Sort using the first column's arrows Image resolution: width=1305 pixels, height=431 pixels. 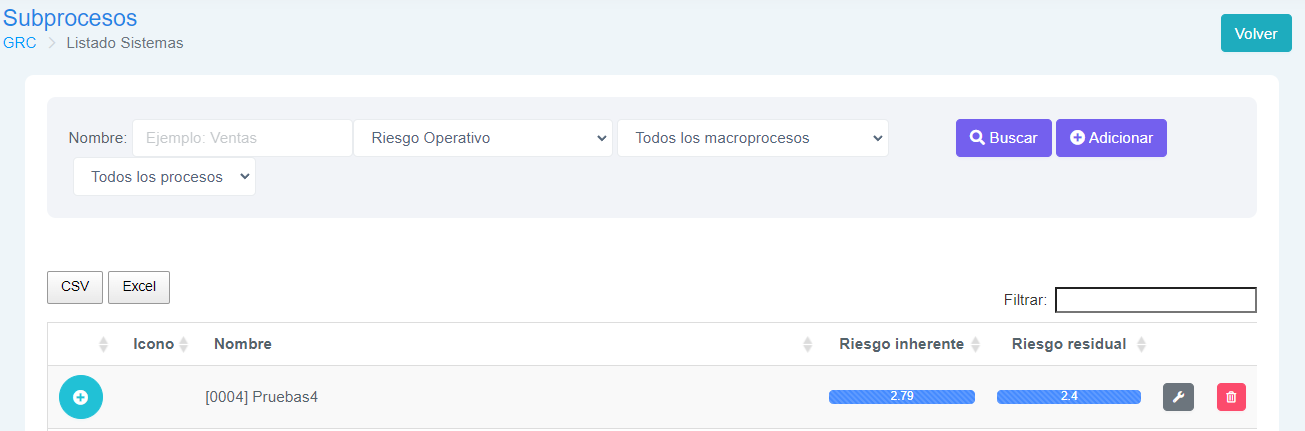[x=103, y=344]
